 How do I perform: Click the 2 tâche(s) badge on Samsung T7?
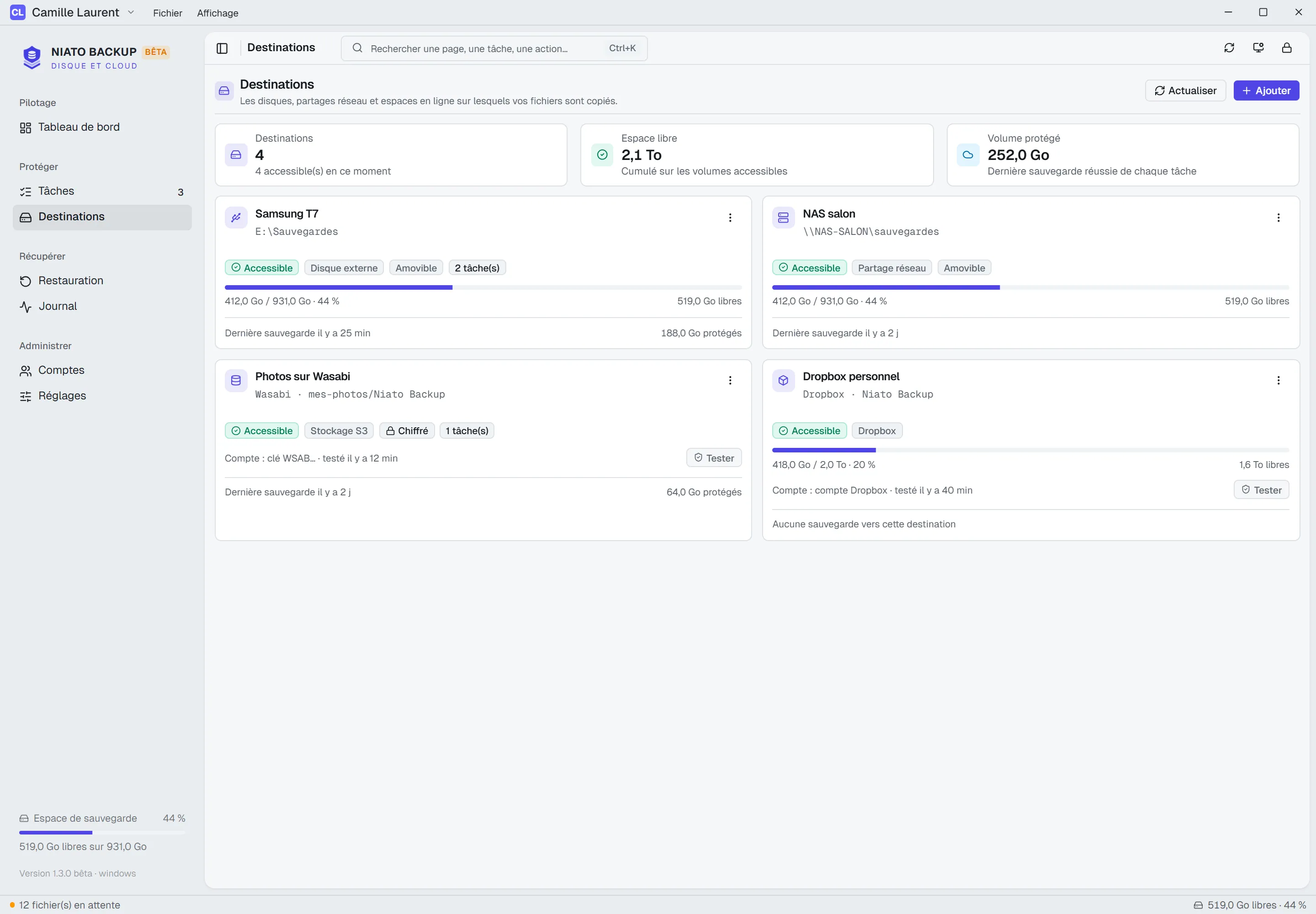[x=477, y=268]
